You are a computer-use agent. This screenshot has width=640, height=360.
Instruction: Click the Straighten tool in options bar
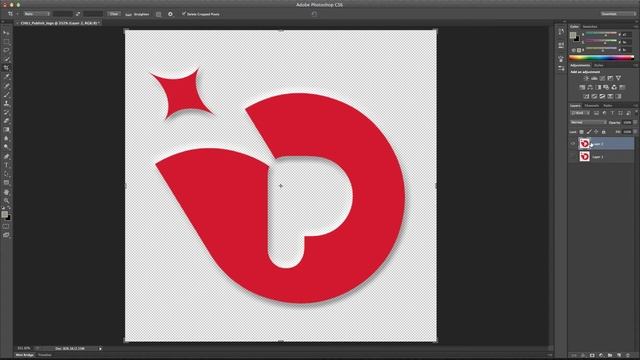(137, 14)
